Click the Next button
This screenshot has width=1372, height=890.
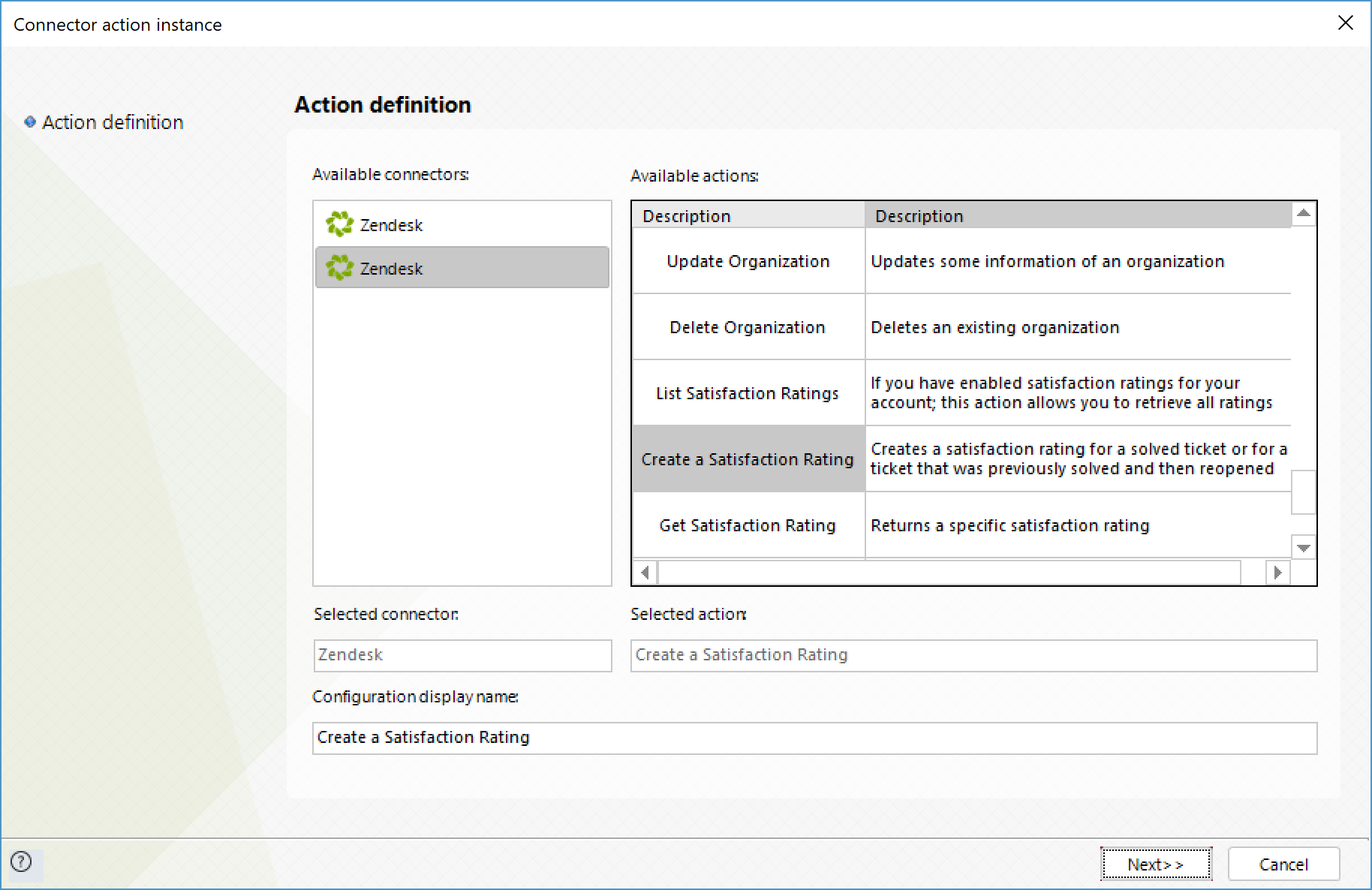pos(1156,864)
